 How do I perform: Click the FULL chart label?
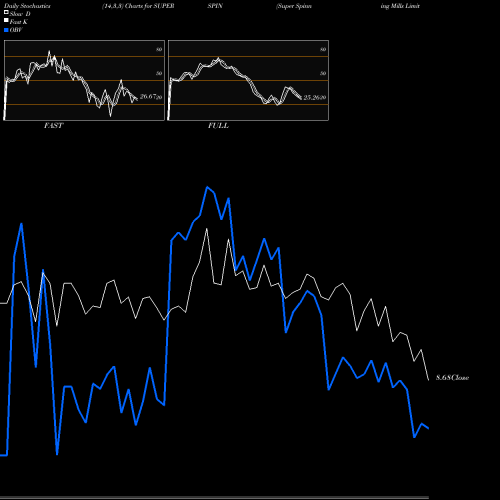coord(218,126)
